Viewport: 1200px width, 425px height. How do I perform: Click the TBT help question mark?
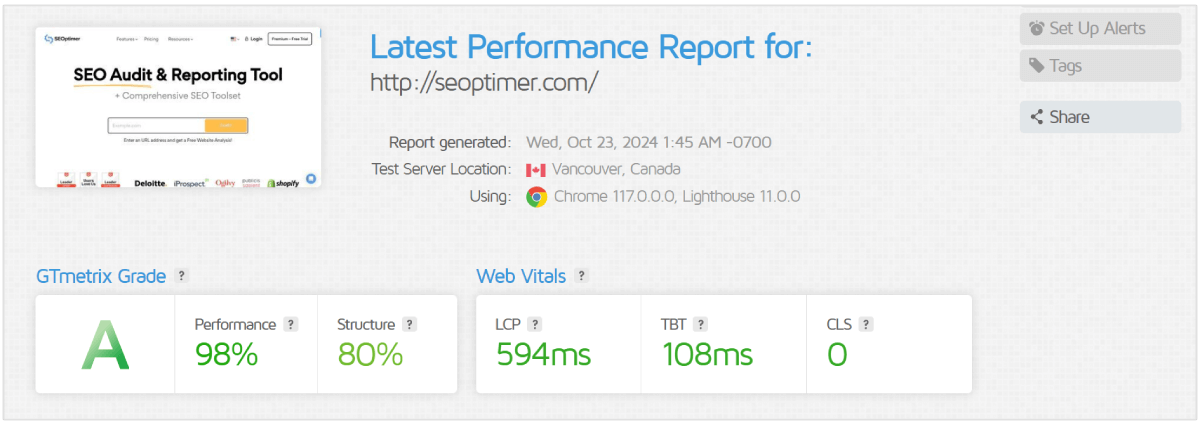(701, 324)
